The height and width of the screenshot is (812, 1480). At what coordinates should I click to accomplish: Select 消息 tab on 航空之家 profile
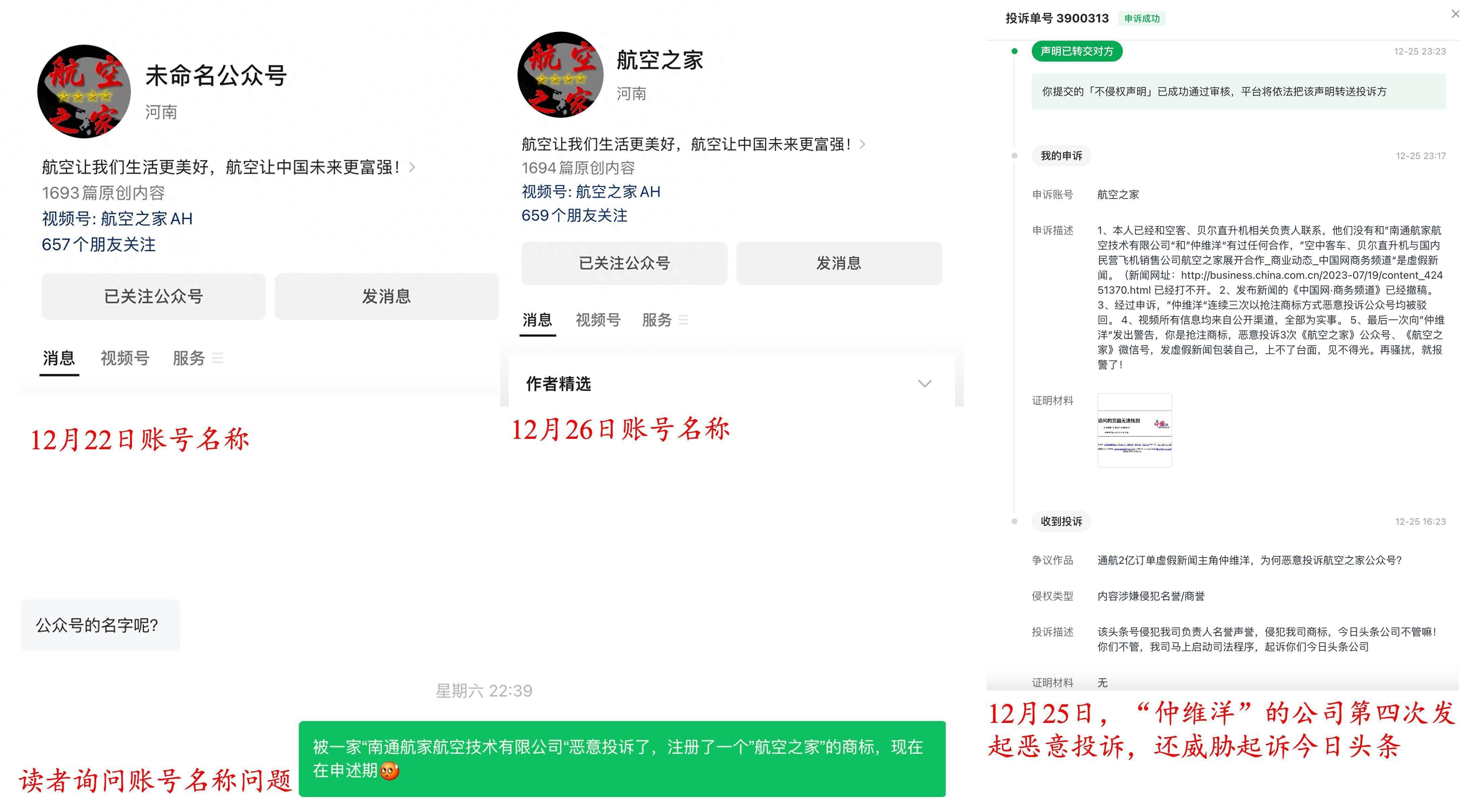(x=537, y=320)
